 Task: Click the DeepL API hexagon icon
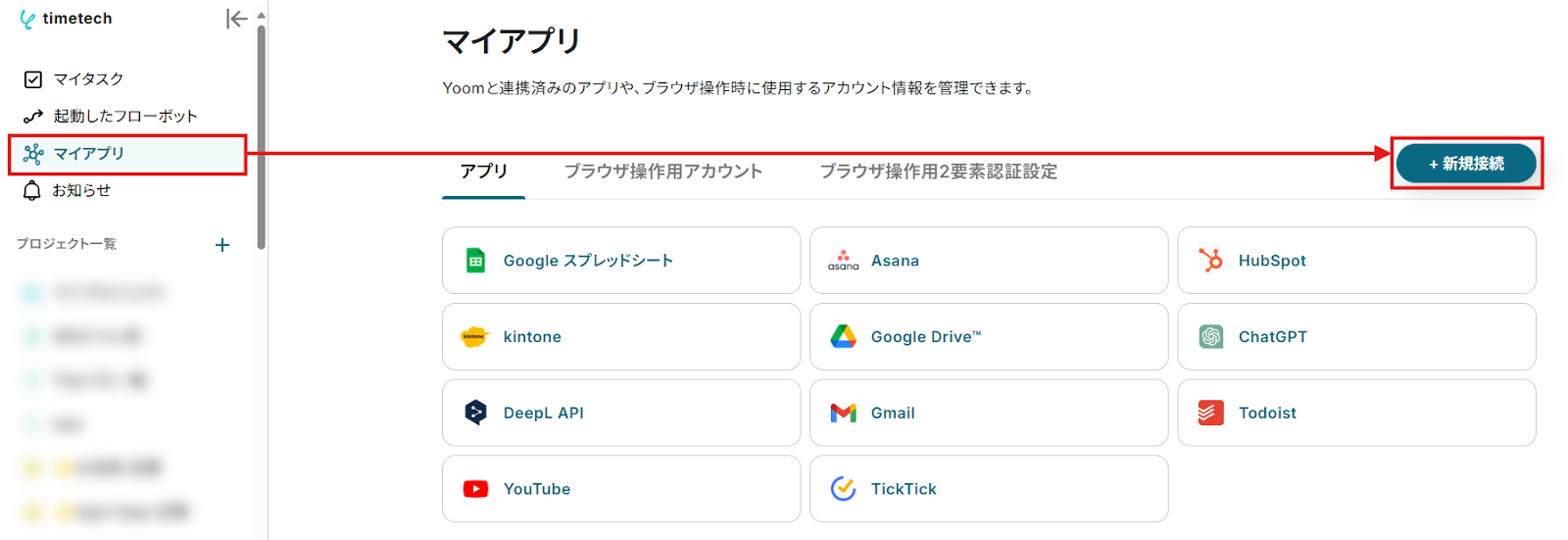pos(475,413)
